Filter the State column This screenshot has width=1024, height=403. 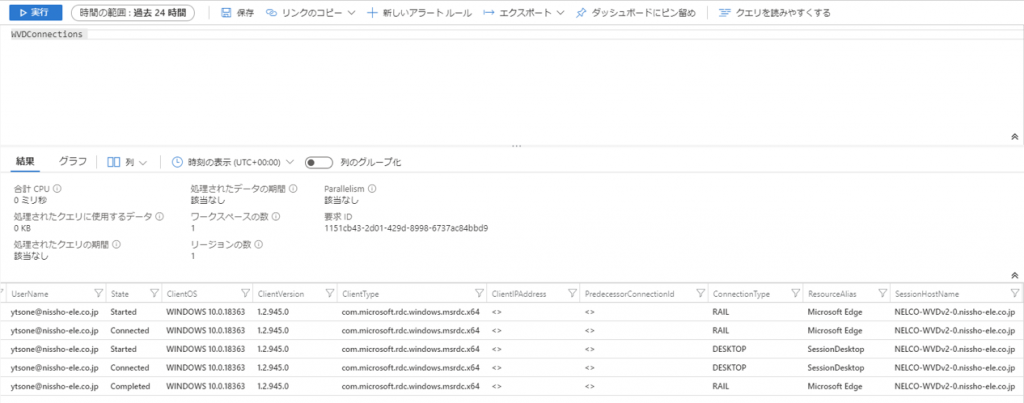pos(155,293)
